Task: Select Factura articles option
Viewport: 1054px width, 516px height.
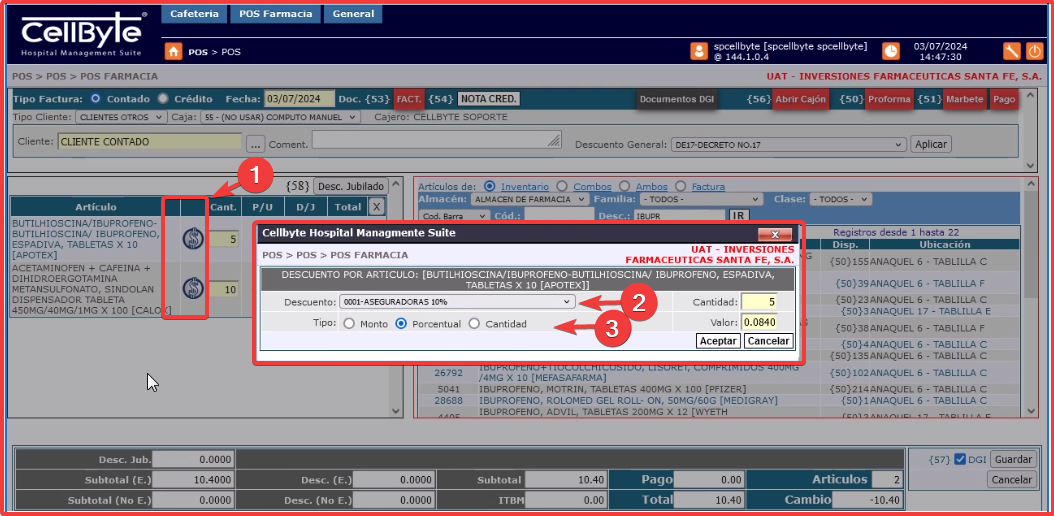Action: click(680, 186)
